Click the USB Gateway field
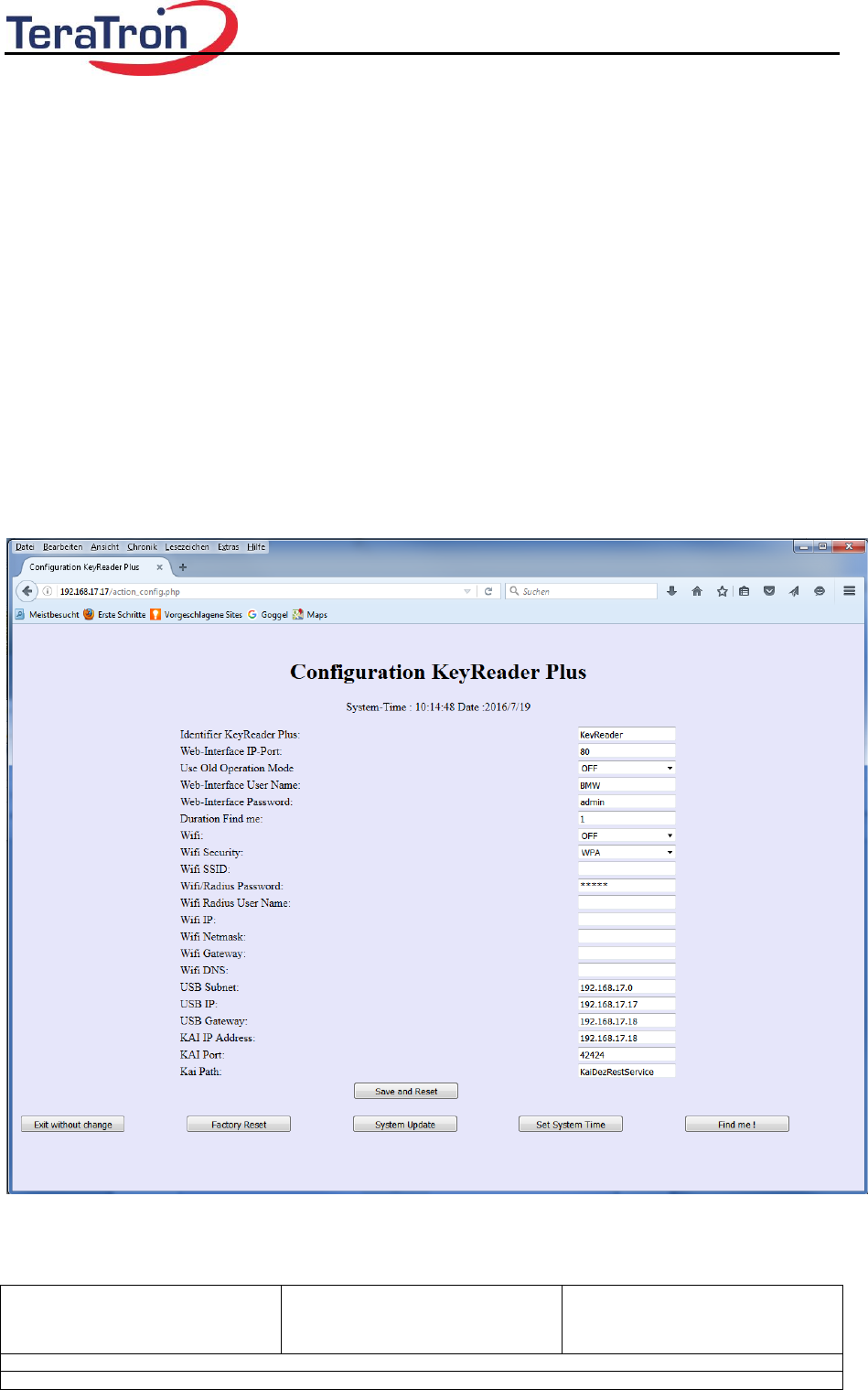This screenshot has width=868, height=1390. point(627,1021)
